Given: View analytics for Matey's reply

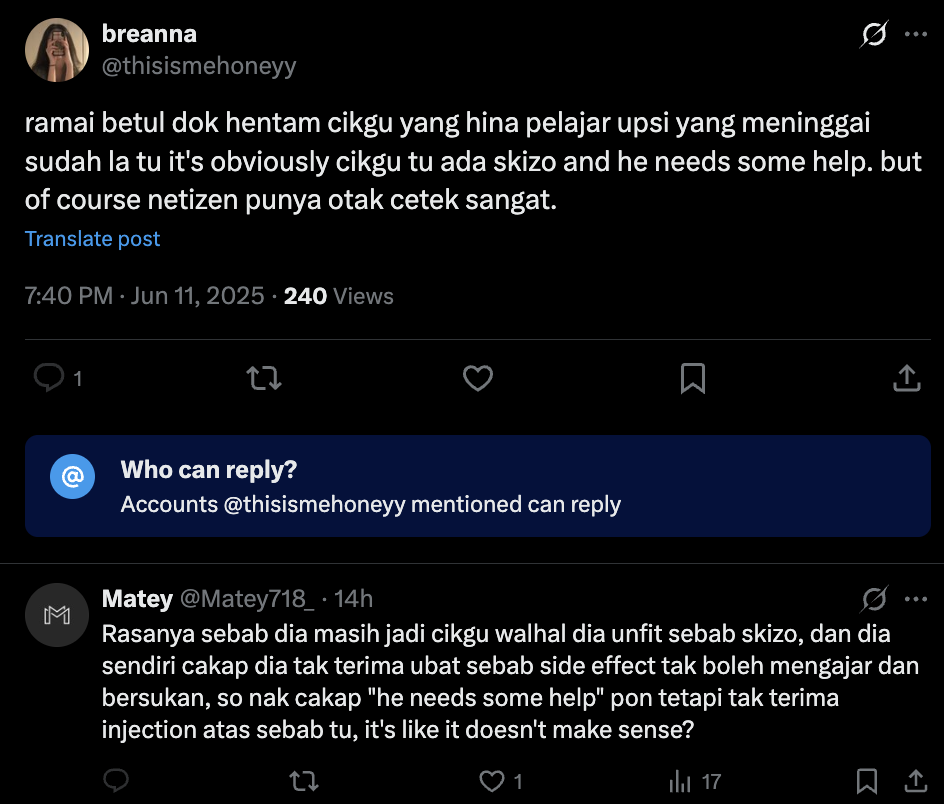Looking at the screenshot, I should [x=681, y=780].
